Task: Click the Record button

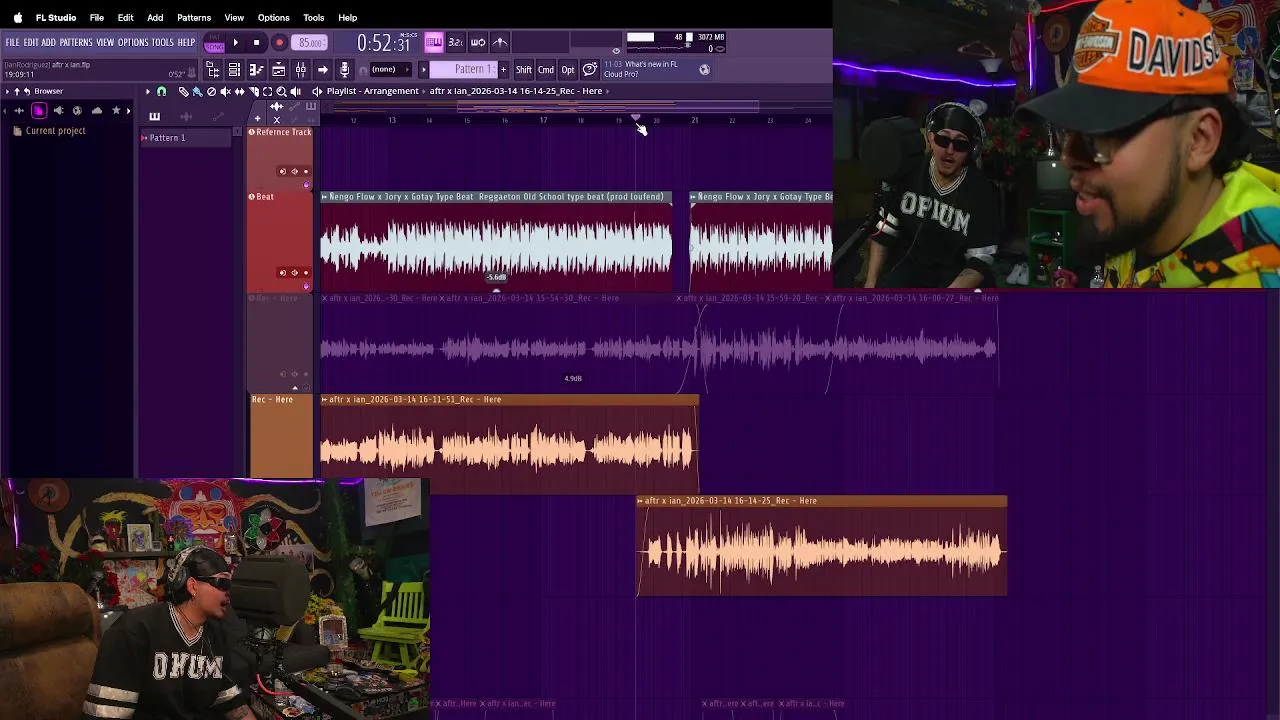Action: pyautogui.click(x=279, y=42)
